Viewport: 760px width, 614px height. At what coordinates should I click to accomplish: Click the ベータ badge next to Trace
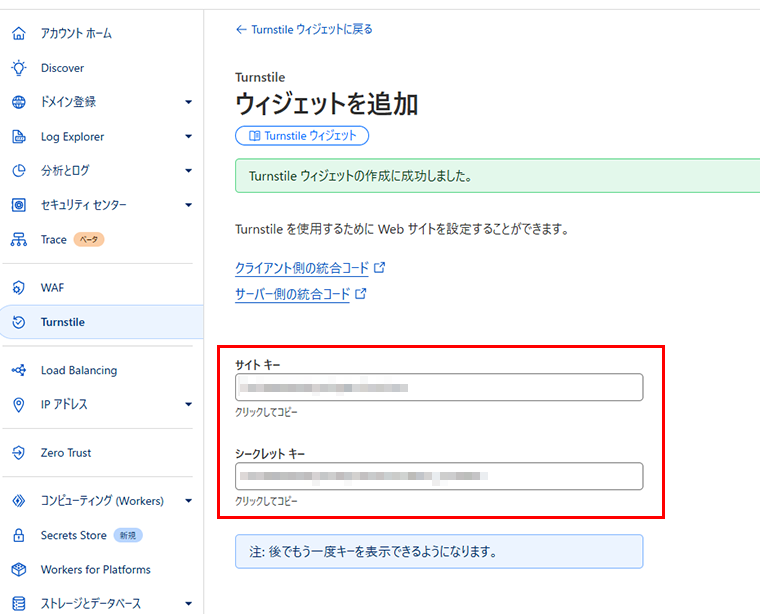pyautogui.click(x=89, y=239)
